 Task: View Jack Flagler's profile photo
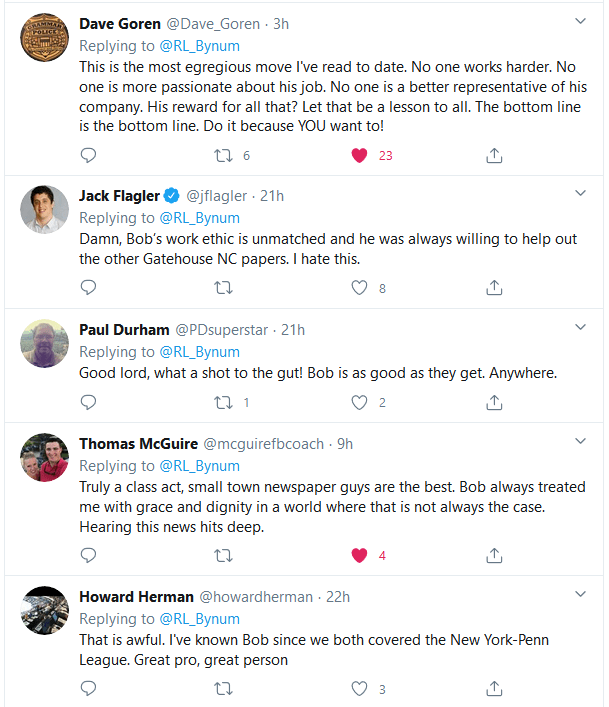click(x=44, y=210)
